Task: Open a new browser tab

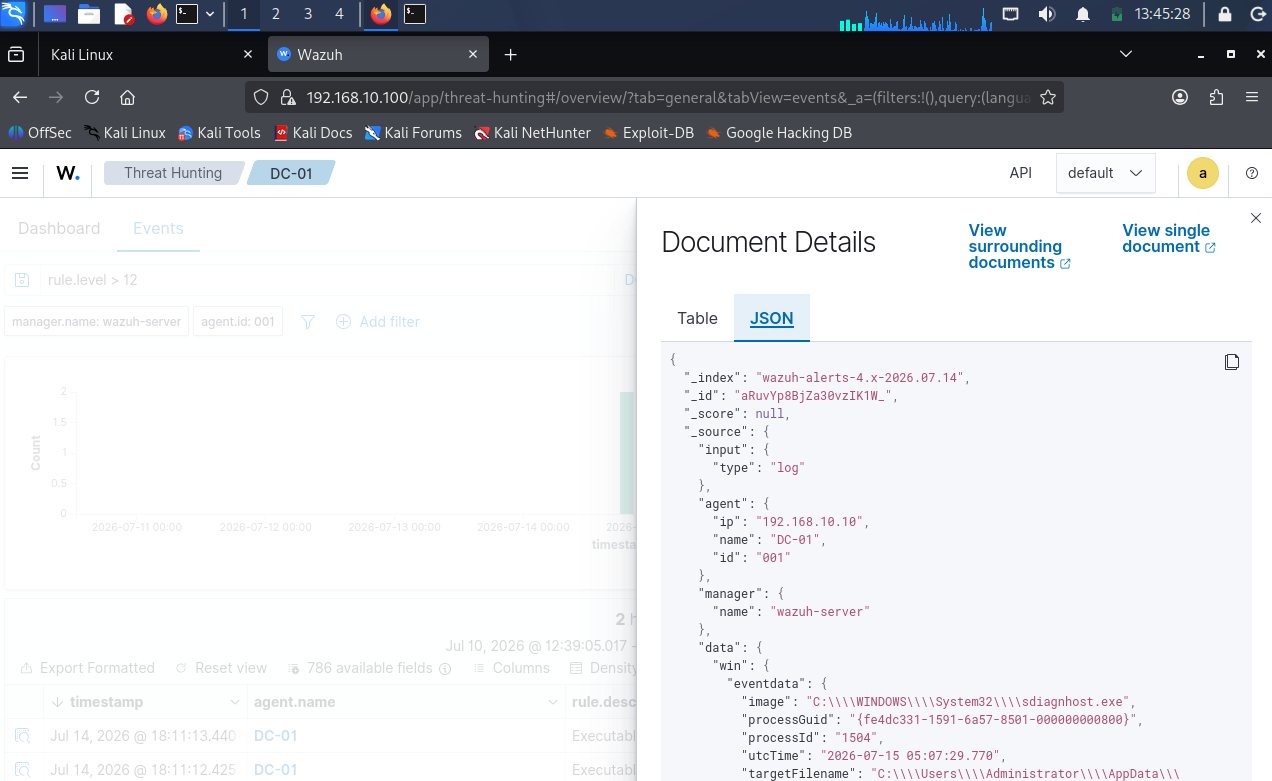Action: pyautogui.click(x=510, y=54)
